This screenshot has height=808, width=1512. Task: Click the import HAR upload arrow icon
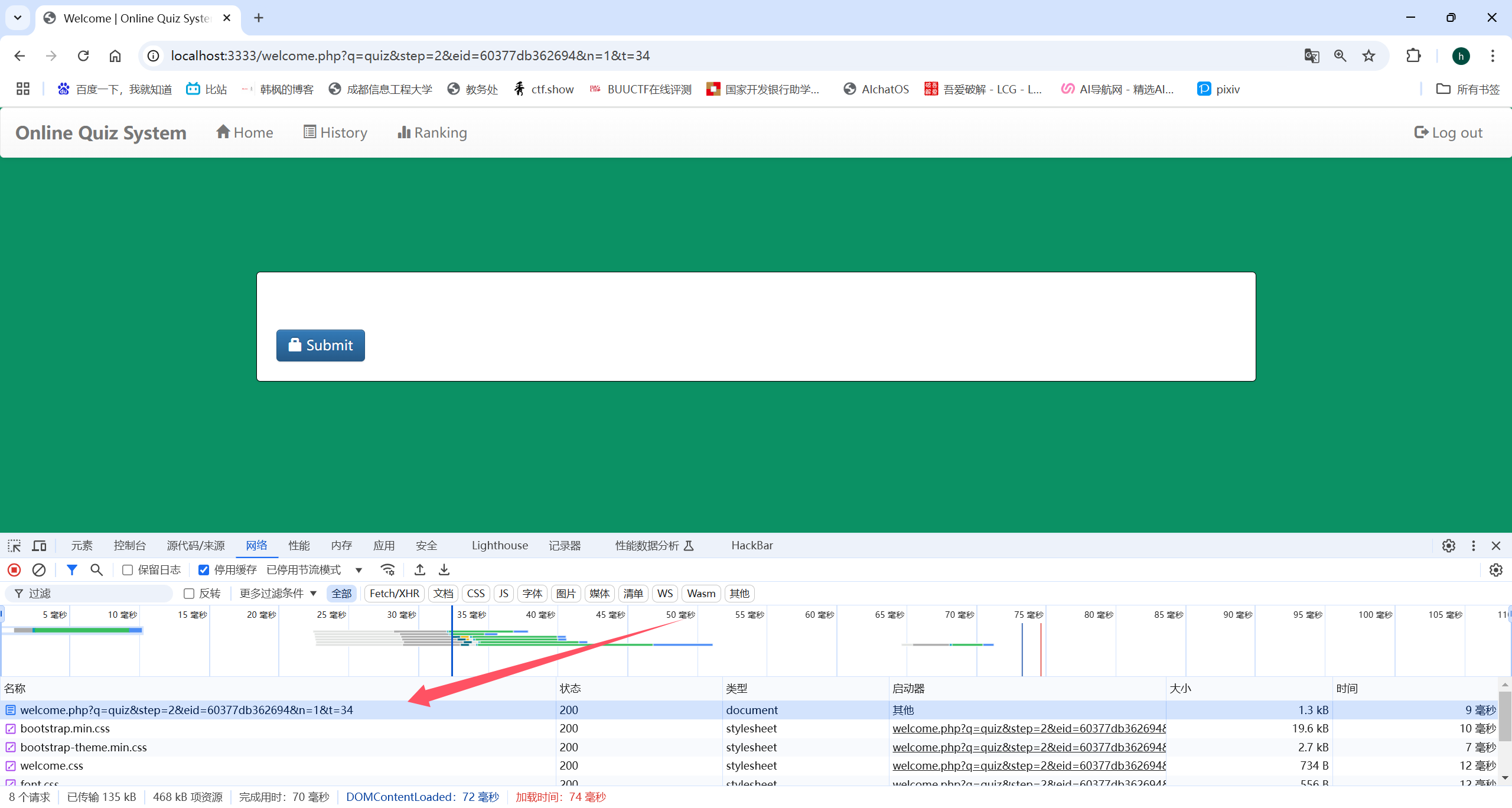[x=420, y=570]
